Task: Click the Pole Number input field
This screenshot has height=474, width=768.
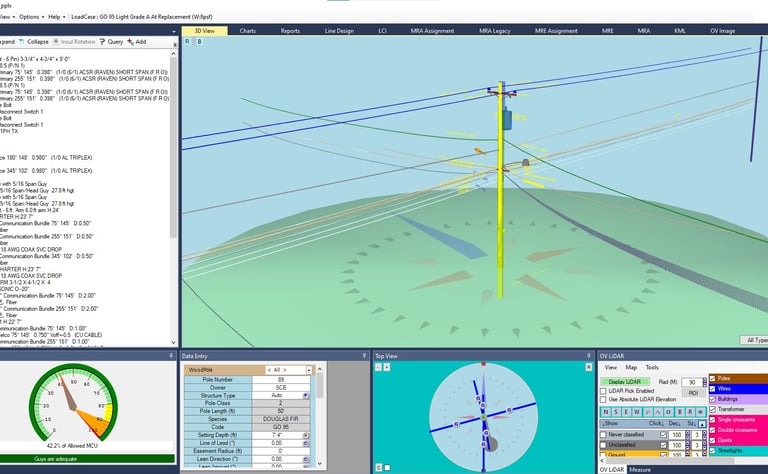Action: (x=281, y=379)
